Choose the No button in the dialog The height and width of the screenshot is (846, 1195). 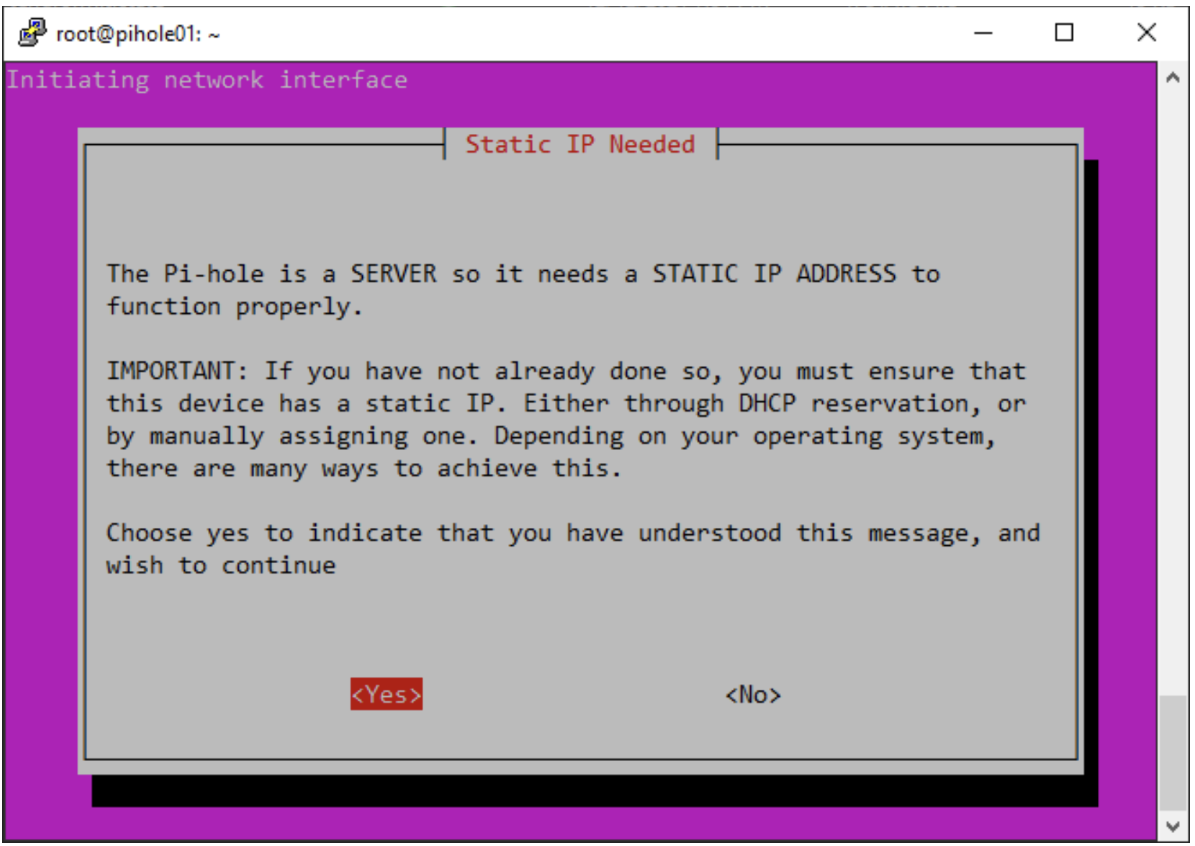[753, 694]
